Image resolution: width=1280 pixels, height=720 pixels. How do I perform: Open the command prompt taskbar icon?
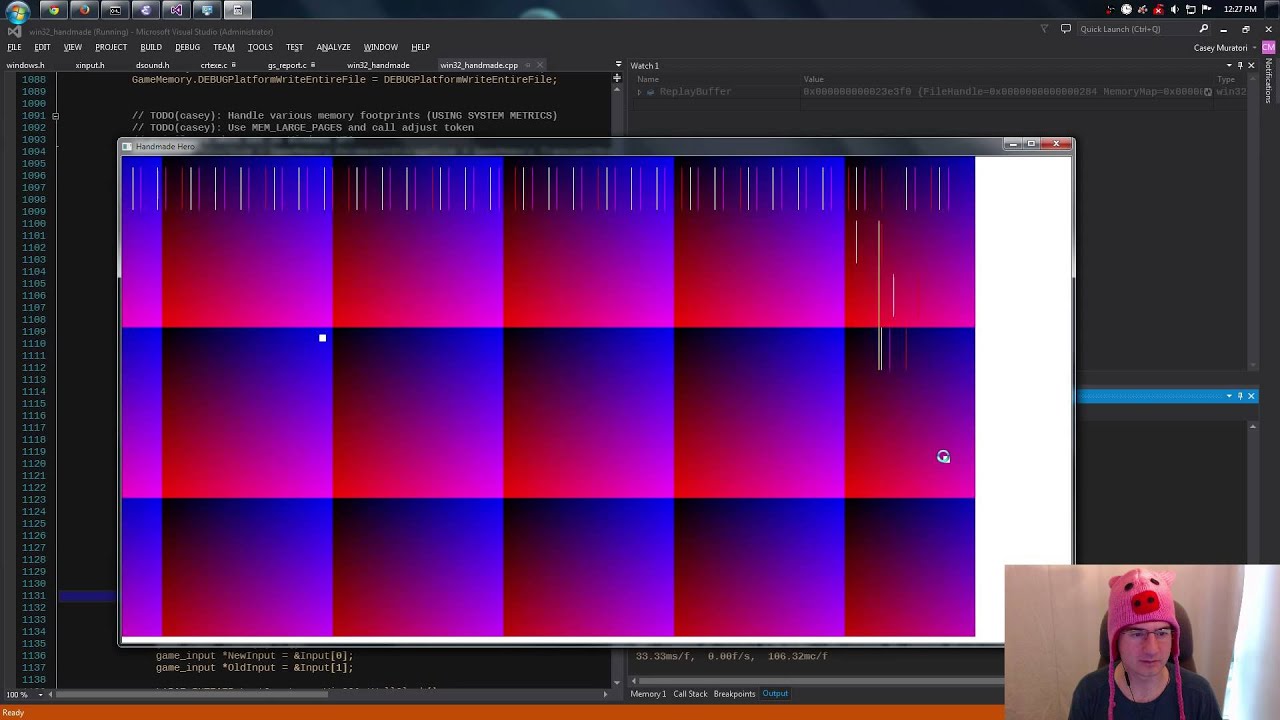tap(115, 10)
